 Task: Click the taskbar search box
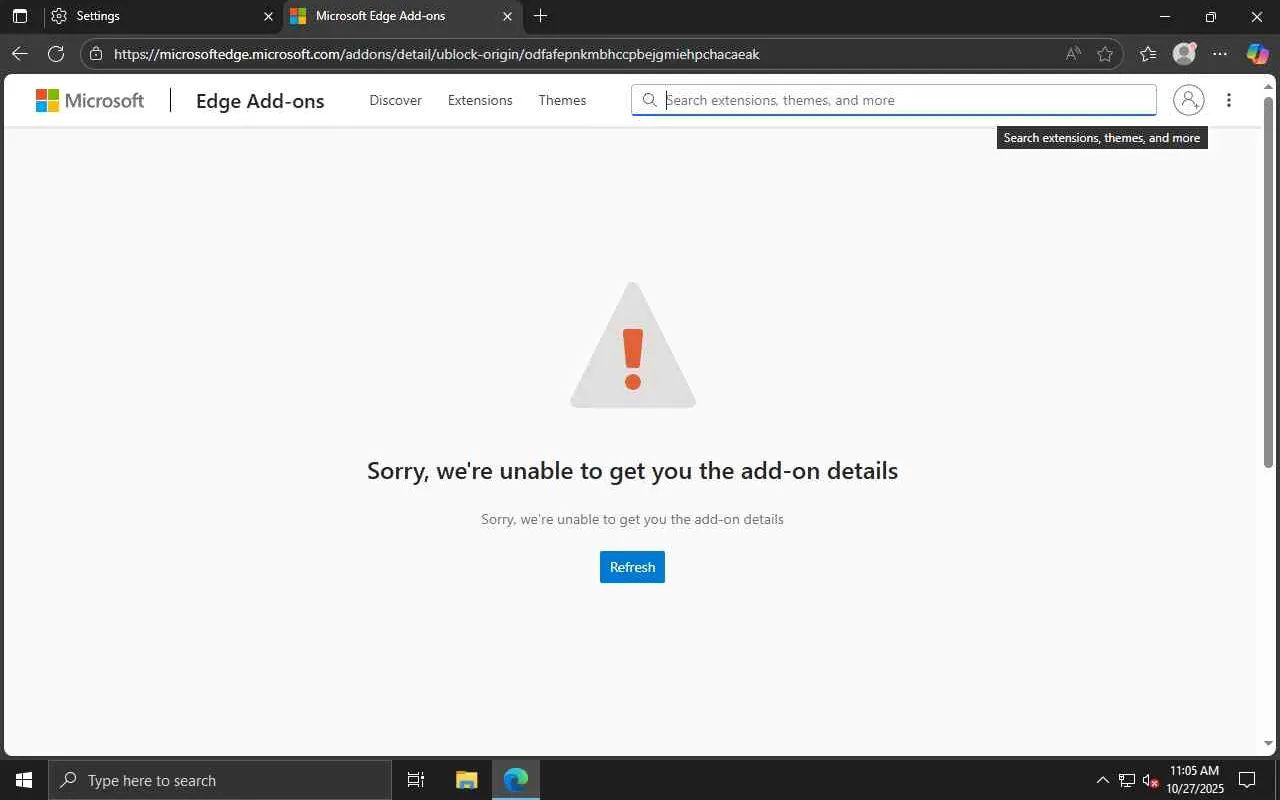220,780
